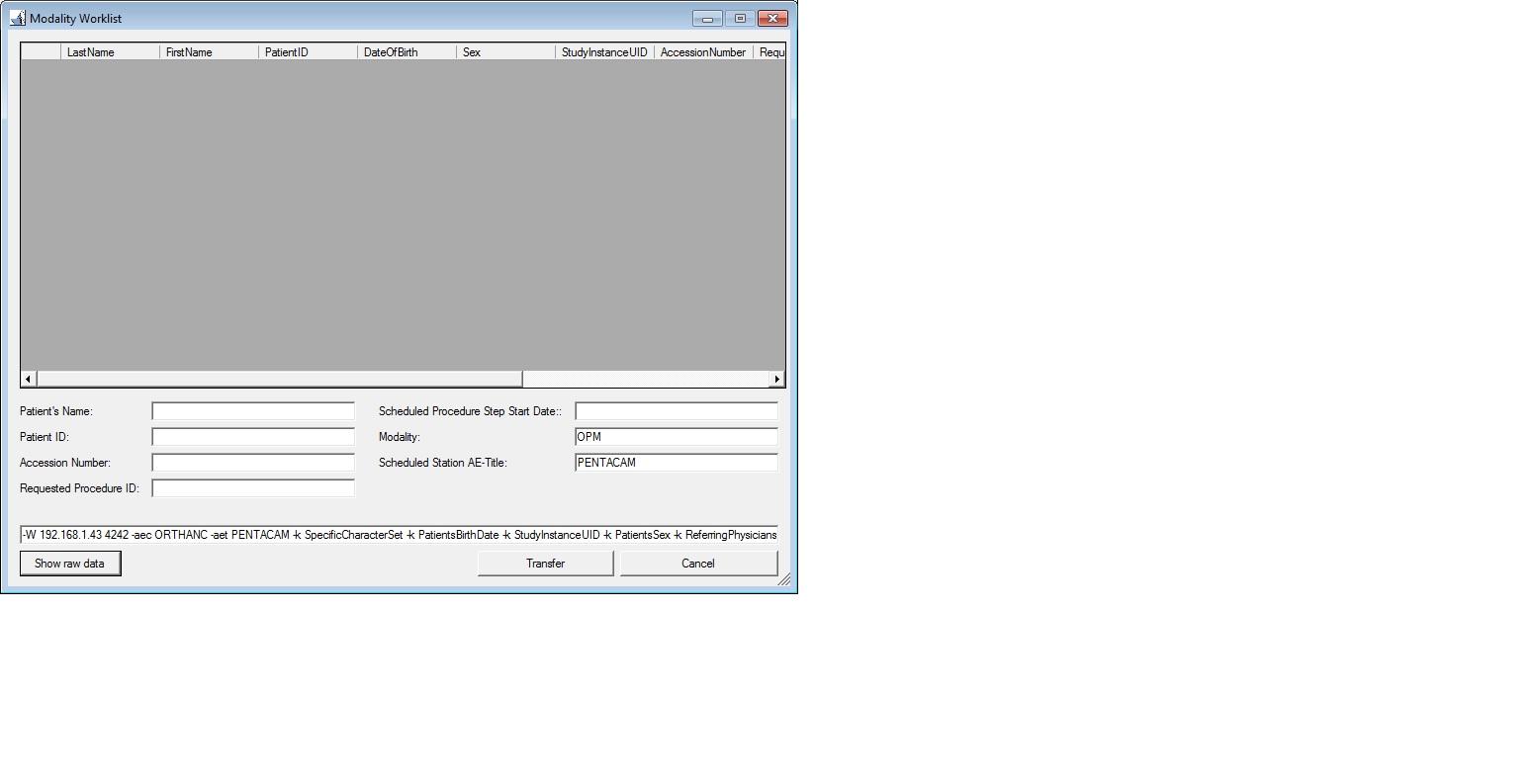Click the table's scroll left arrow
The height and width of the screenshot is (784, 1539).
pos(29,379)
